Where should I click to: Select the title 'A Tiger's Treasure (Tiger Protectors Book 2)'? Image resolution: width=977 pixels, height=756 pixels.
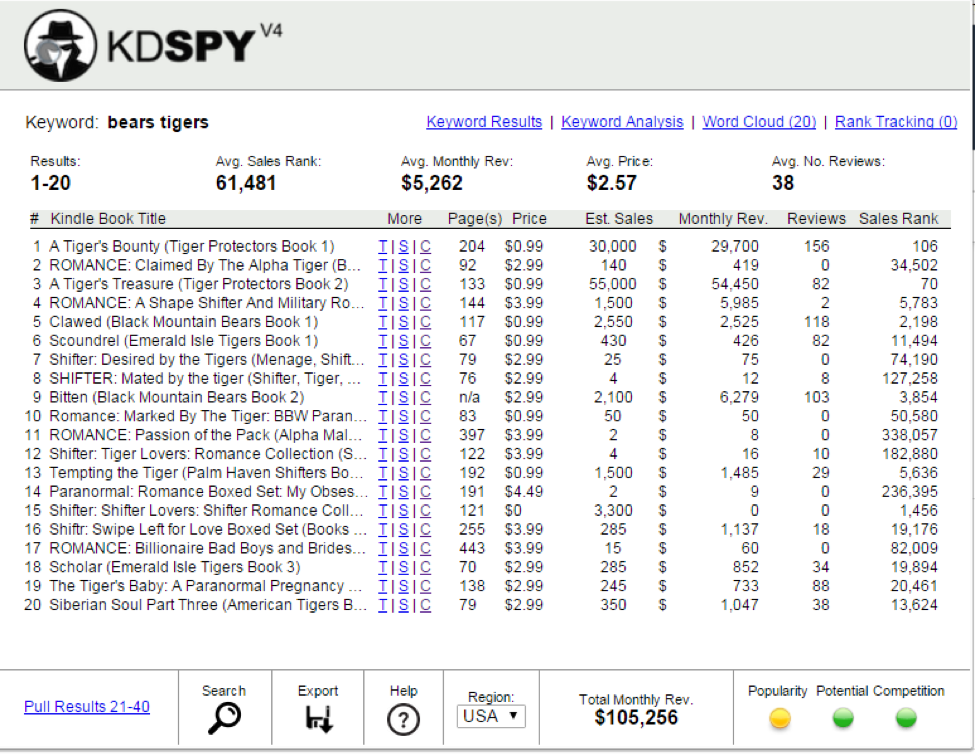(x=199, y=284)
